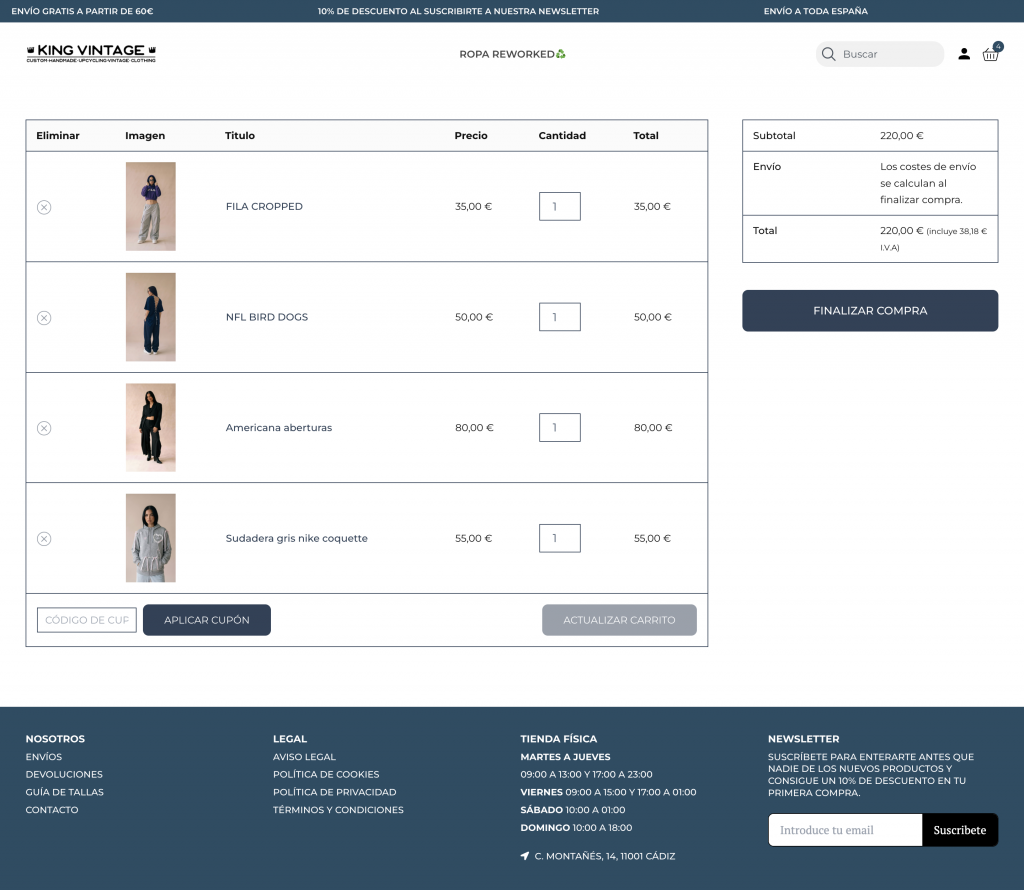The height and width of the screenshot is (890, 1024).
Task: Click ACTUALIZAR CARRITO button
Action: click(x=619, y=620)
